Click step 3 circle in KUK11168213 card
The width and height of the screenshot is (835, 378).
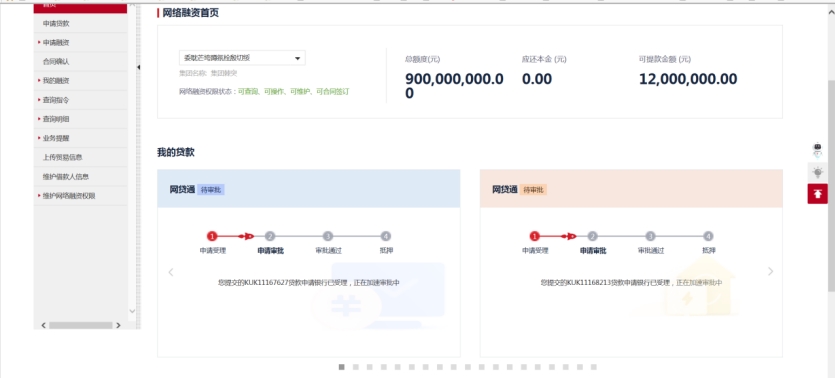point(650,236)
